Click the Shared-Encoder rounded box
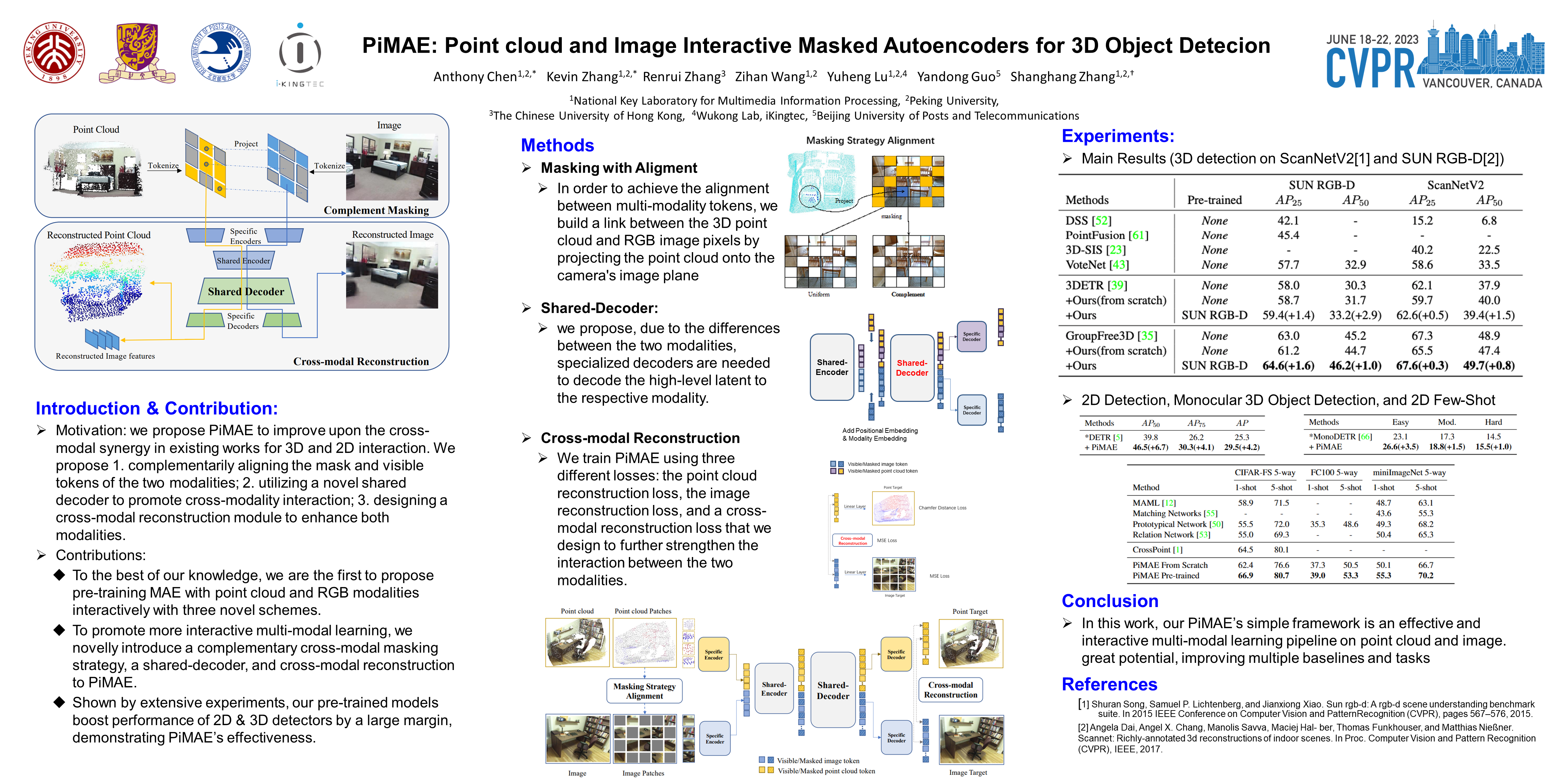 832,367
